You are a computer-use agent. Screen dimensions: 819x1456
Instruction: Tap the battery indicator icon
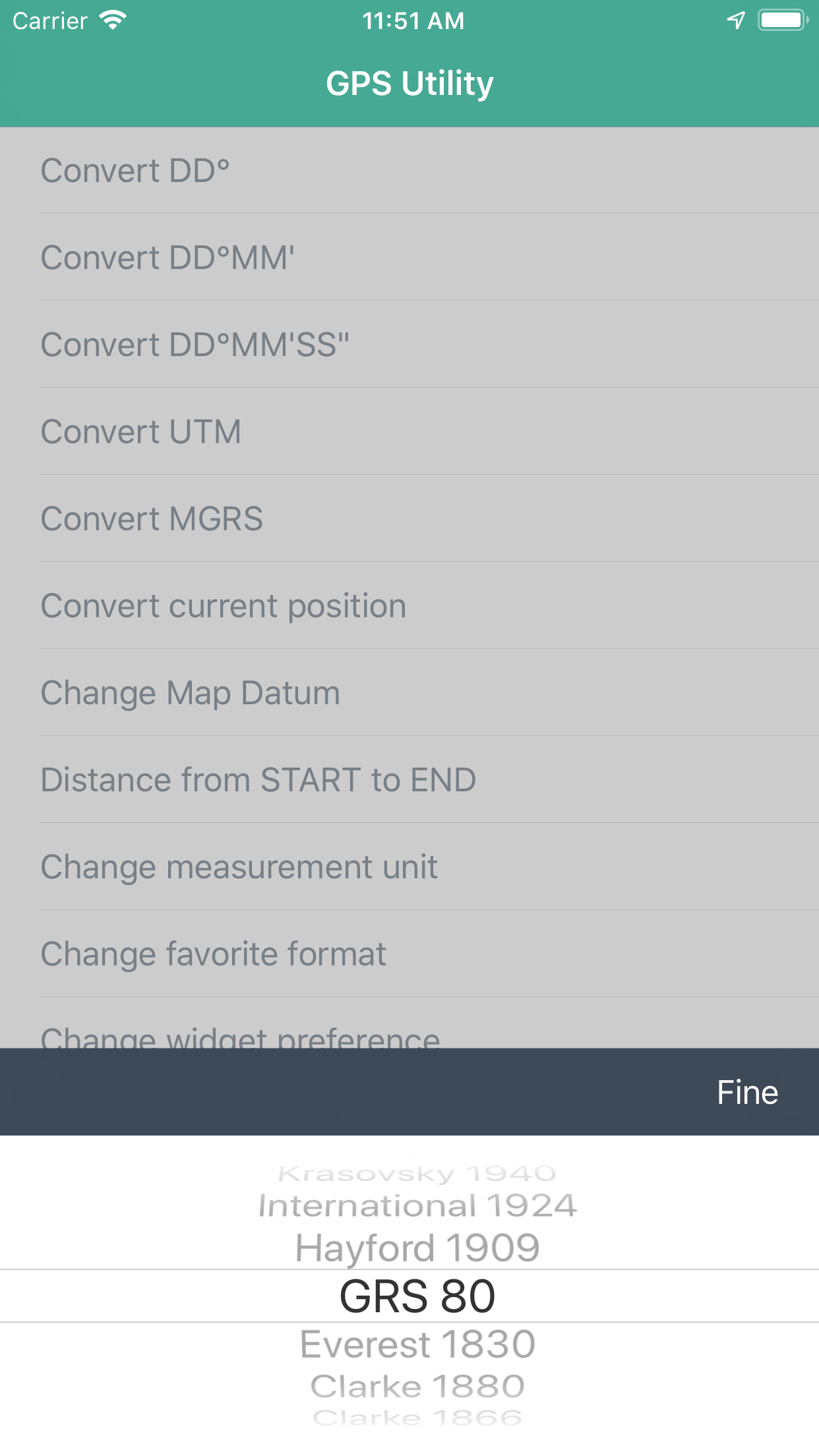[783, 20]
